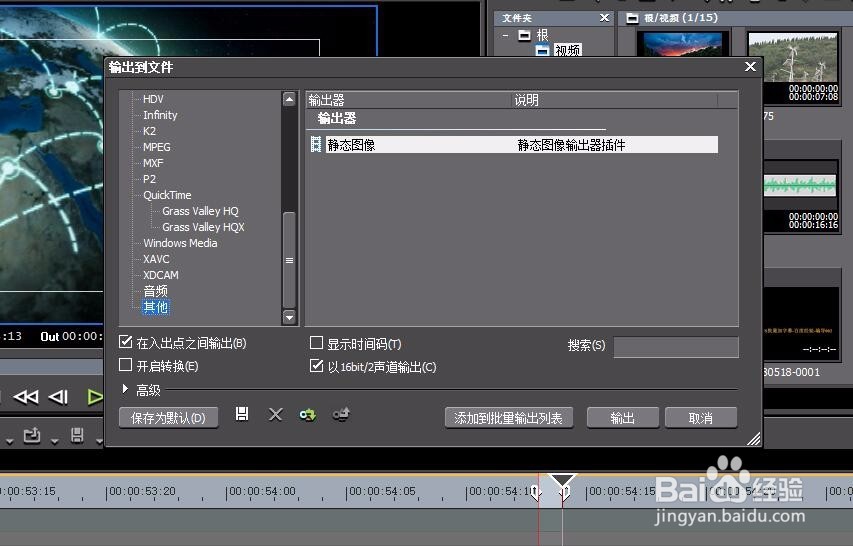Click the dialog resize grip corner

(754, 439)
